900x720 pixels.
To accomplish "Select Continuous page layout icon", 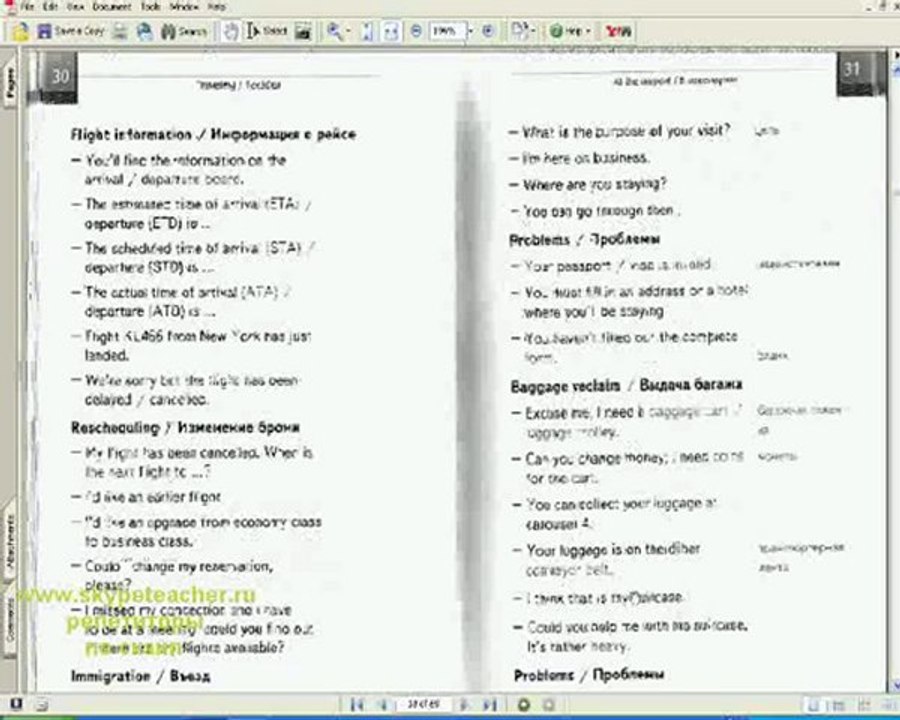I will [x=838, y=706].
